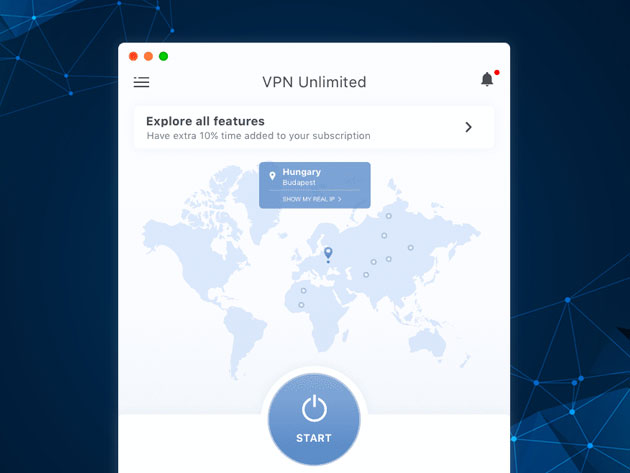Minimize the window with the orange button
630x473 pixels.
(x=148, y=56)
